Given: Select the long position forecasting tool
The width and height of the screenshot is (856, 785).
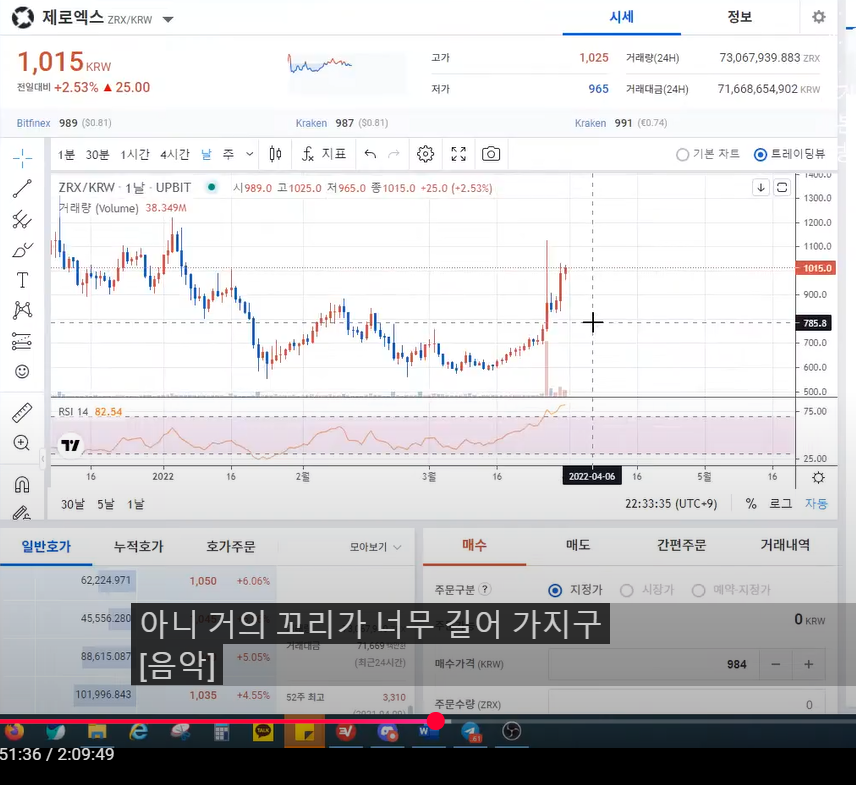Looking at the screenshot, I should tap(22, 341).
